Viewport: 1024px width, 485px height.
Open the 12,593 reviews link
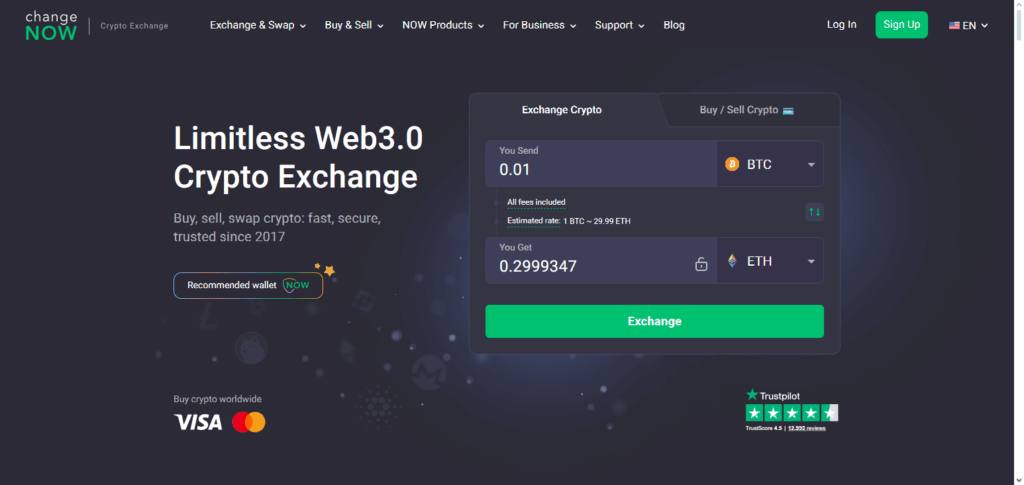pos(807,428)
